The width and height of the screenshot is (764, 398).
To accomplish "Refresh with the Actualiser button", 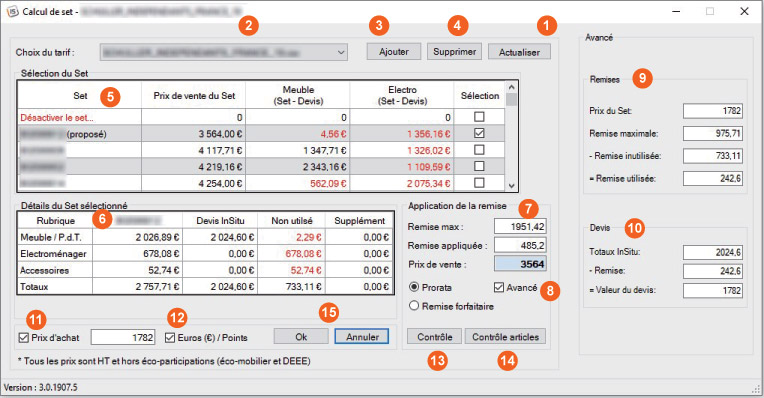I will point(519,52).
